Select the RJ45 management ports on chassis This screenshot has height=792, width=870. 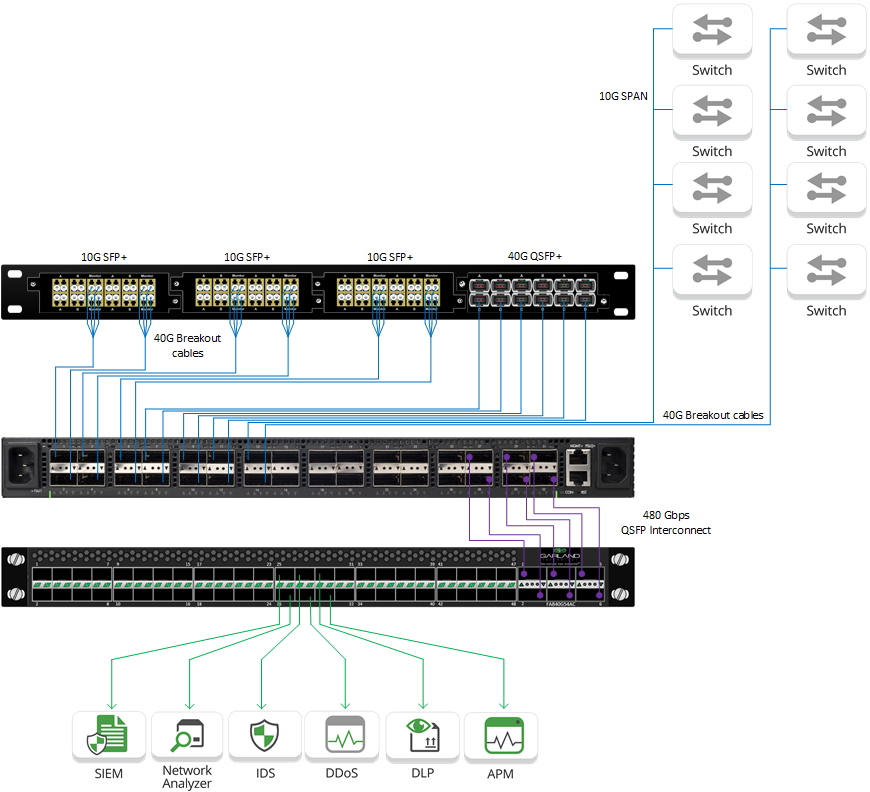[577, 463]
